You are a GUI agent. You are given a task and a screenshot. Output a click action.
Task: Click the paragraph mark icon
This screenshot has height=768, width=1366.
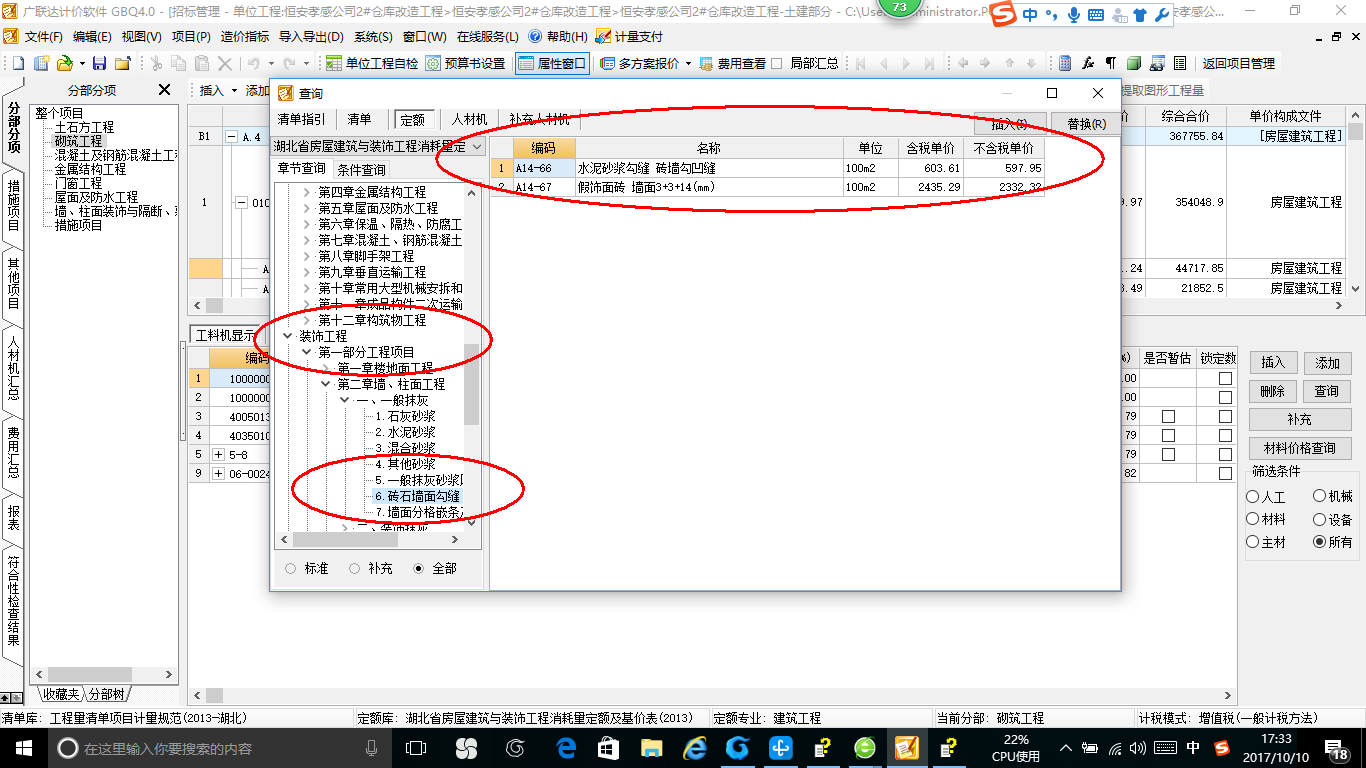pos(1111,63)
